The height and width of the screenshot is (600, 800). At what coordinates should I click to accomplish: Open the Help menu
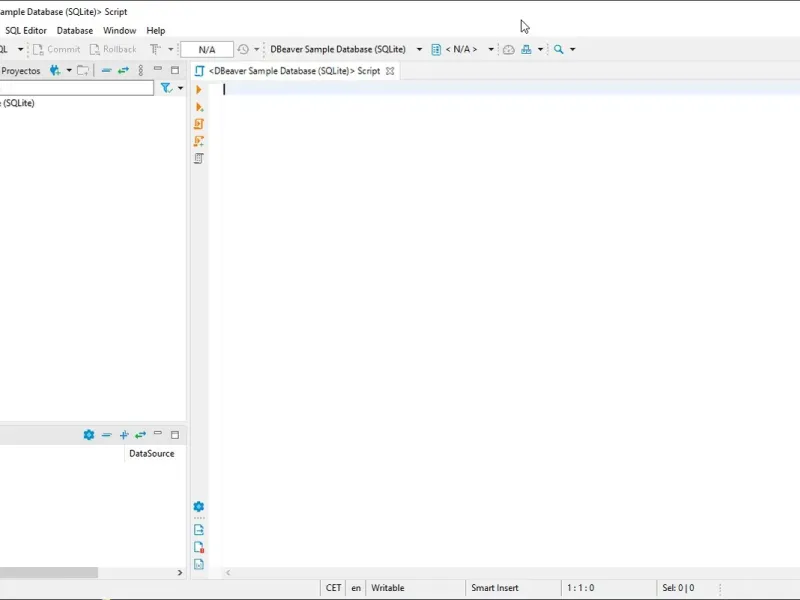156,31
